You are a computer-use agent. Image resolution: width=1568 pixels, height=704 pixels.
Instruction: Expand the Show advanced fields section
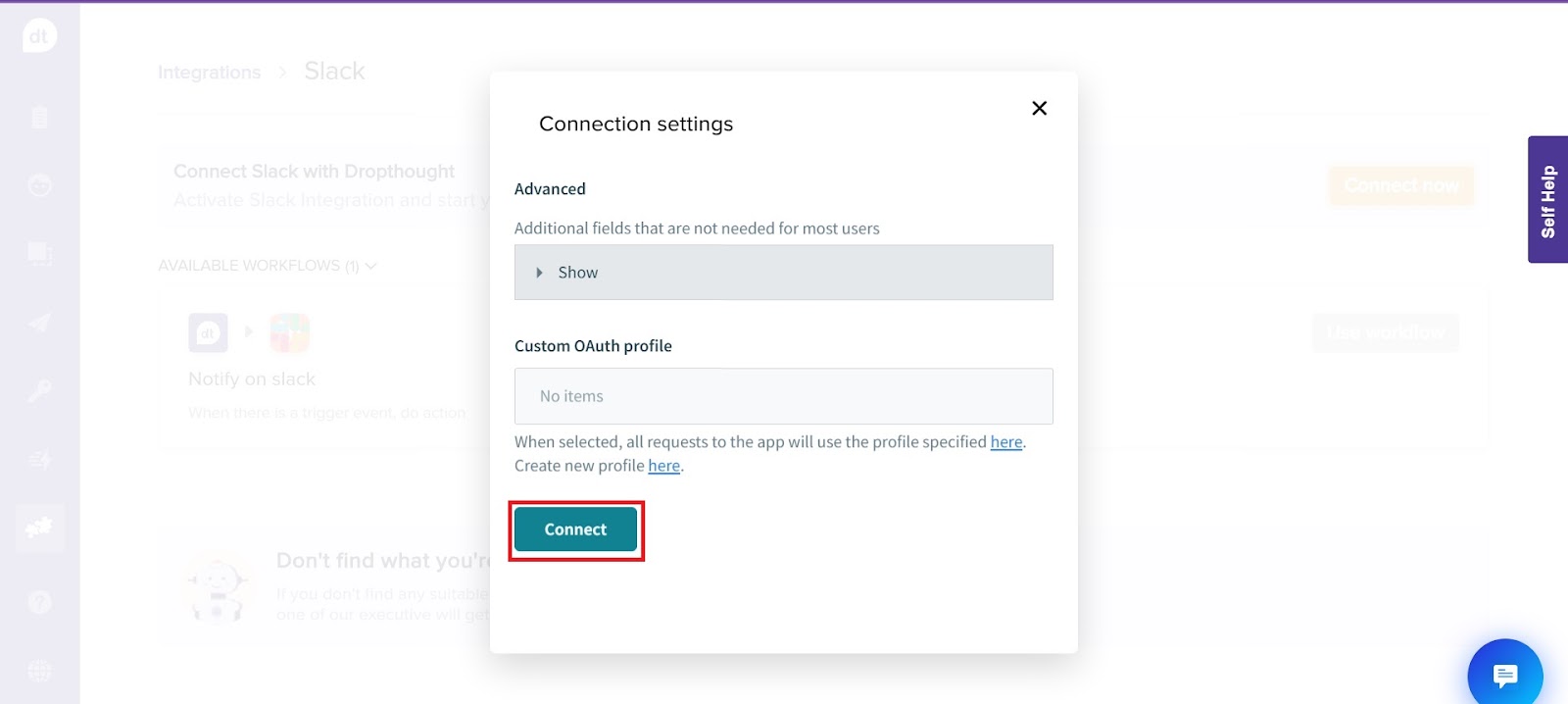coord(783,273)
